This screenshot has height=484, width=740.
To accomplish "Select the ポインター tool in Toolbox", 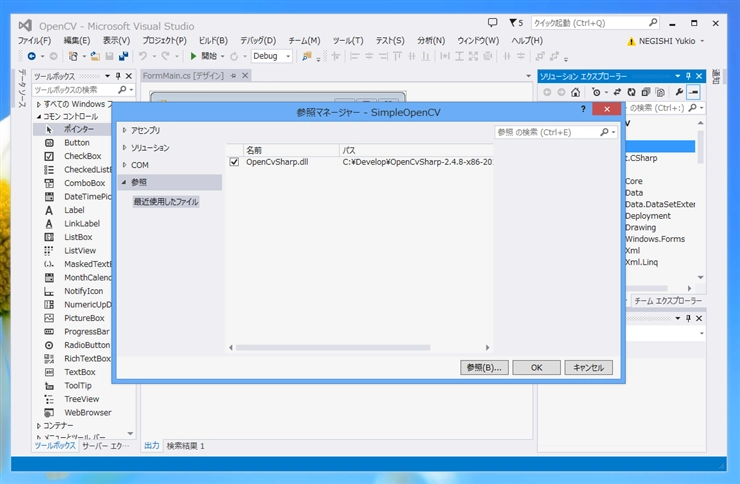I will tap(72, 129).
